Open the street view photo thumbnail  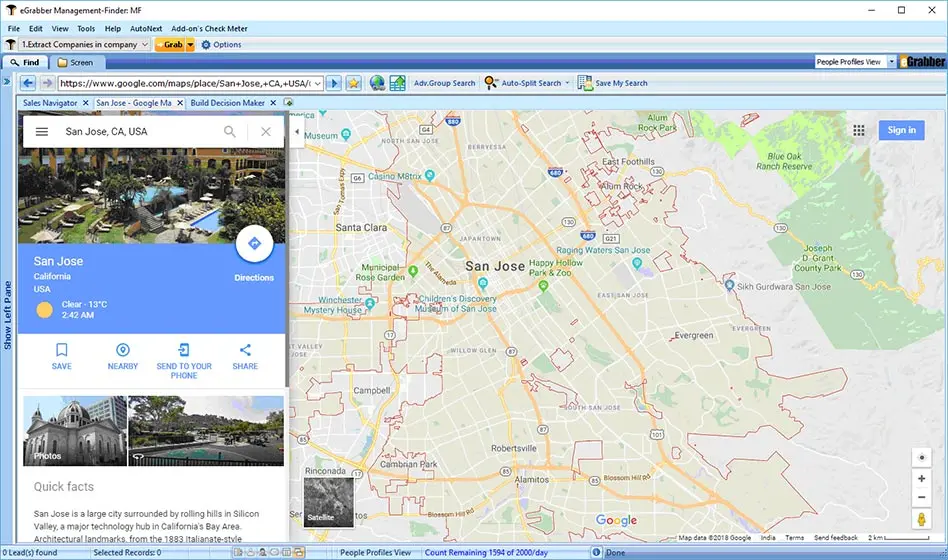206,431
